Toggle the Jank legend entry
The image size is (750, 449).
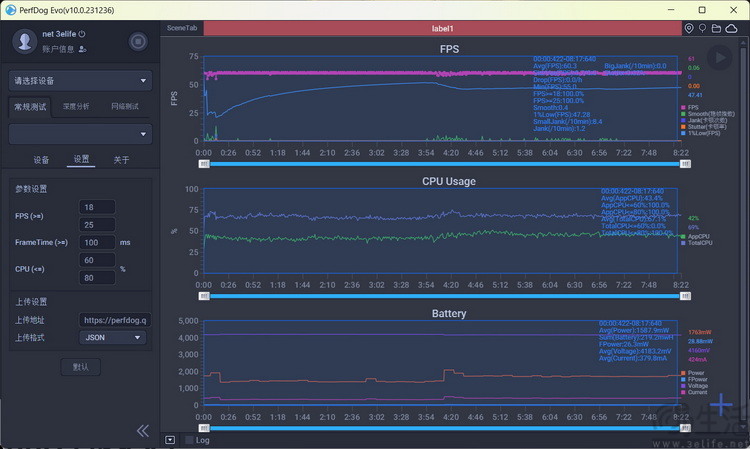pyautogui.click(x=704, y=120)
